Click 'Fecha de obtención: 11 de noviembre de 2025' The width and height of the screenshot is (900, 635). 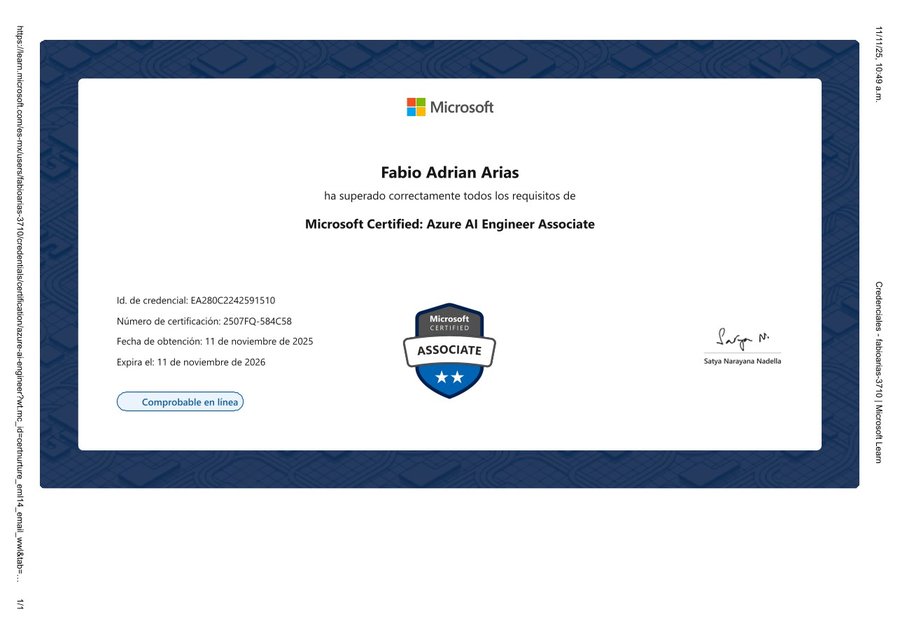pyautogui.click(x=215, y=341)
